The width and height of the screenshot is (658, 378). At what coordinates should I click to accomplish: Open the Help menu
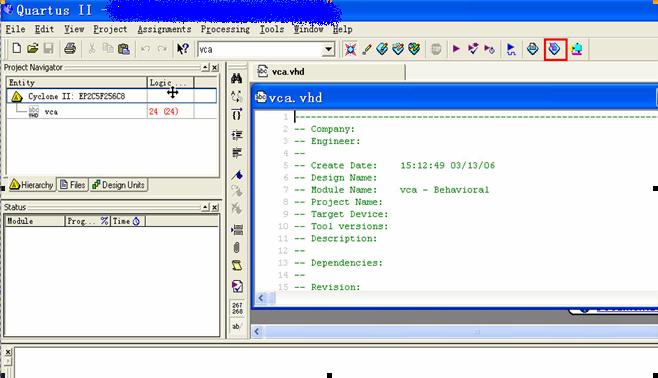342,29
